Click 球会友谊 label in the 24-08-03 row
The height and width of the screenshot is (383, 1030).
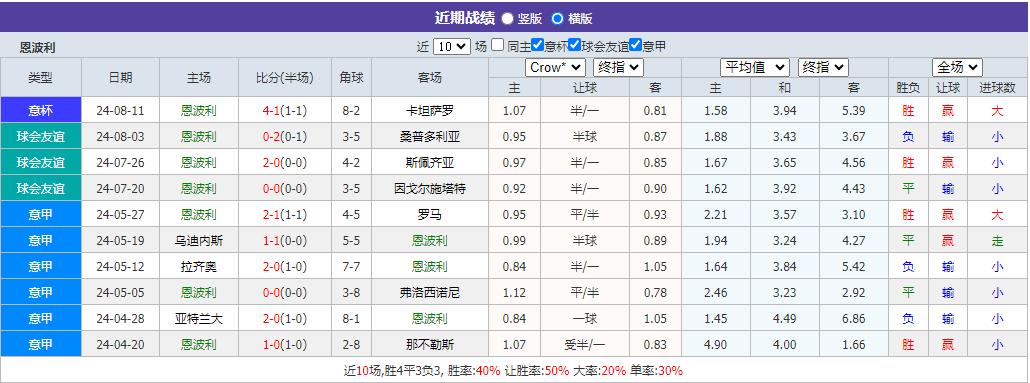(x=41, y=137)
